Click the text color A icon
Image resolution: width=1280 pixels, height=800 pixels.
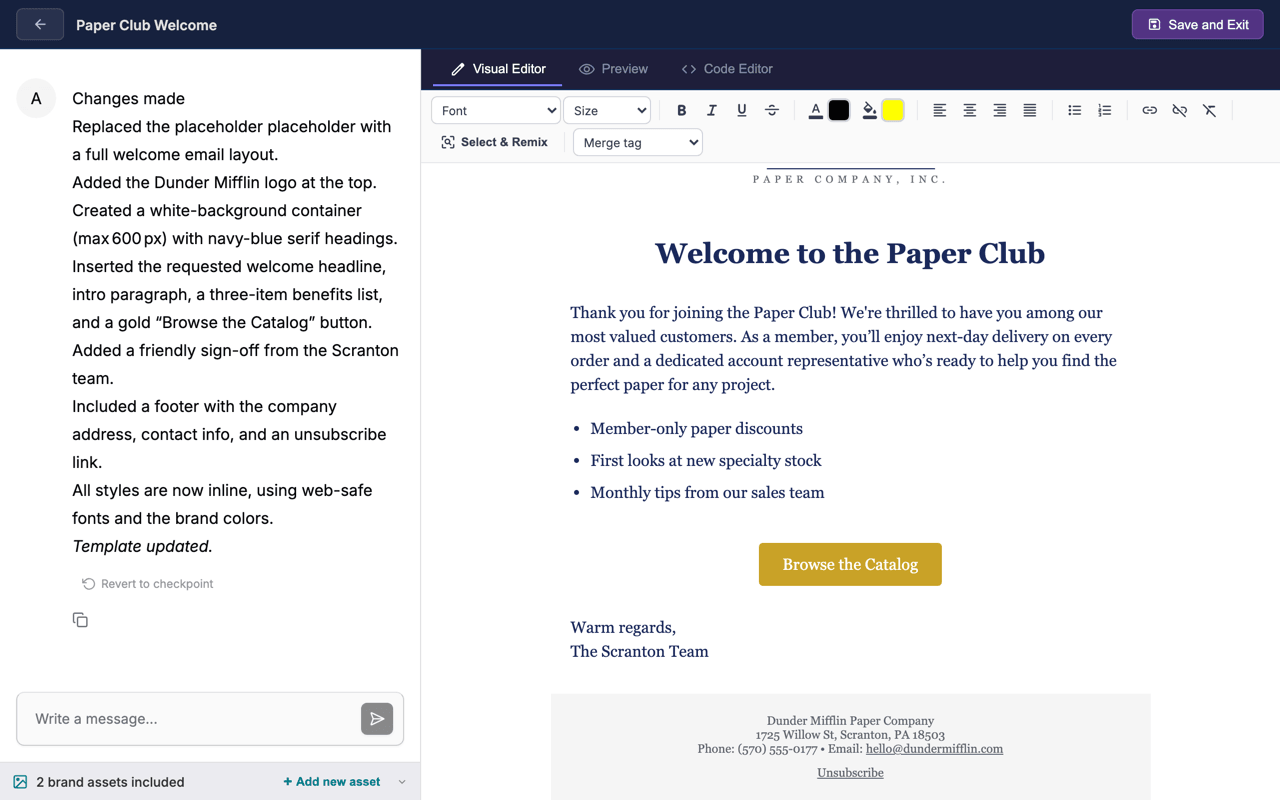coord(815,111)
